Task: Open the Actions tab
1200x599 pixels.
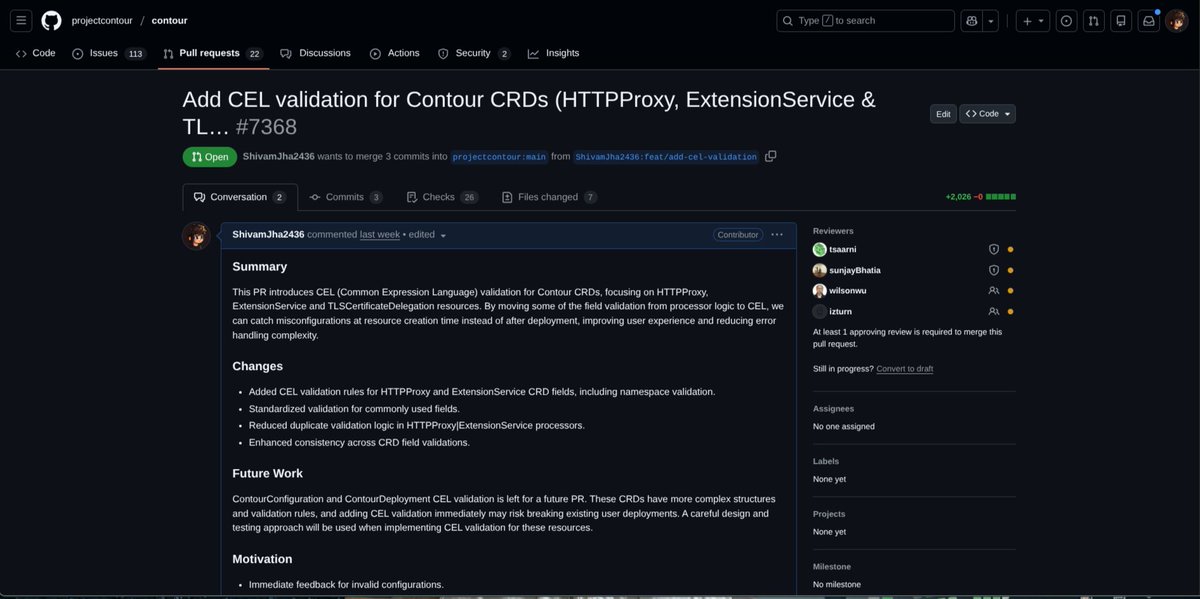Action: 394,53
